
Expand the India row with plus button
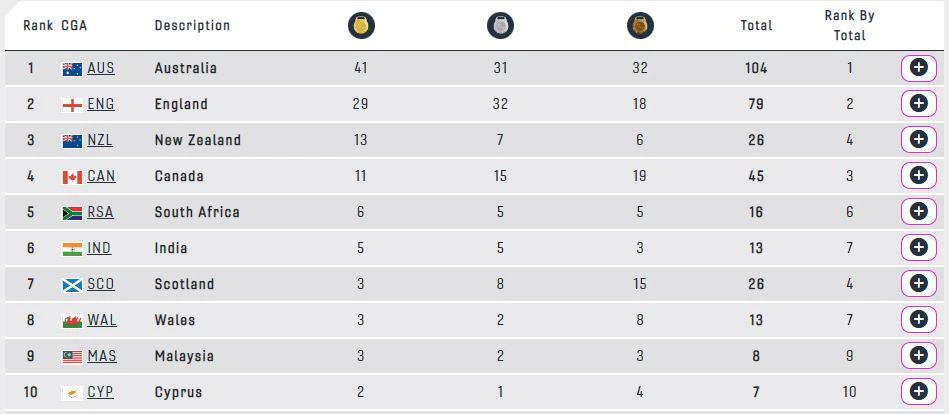pos(918,248)
